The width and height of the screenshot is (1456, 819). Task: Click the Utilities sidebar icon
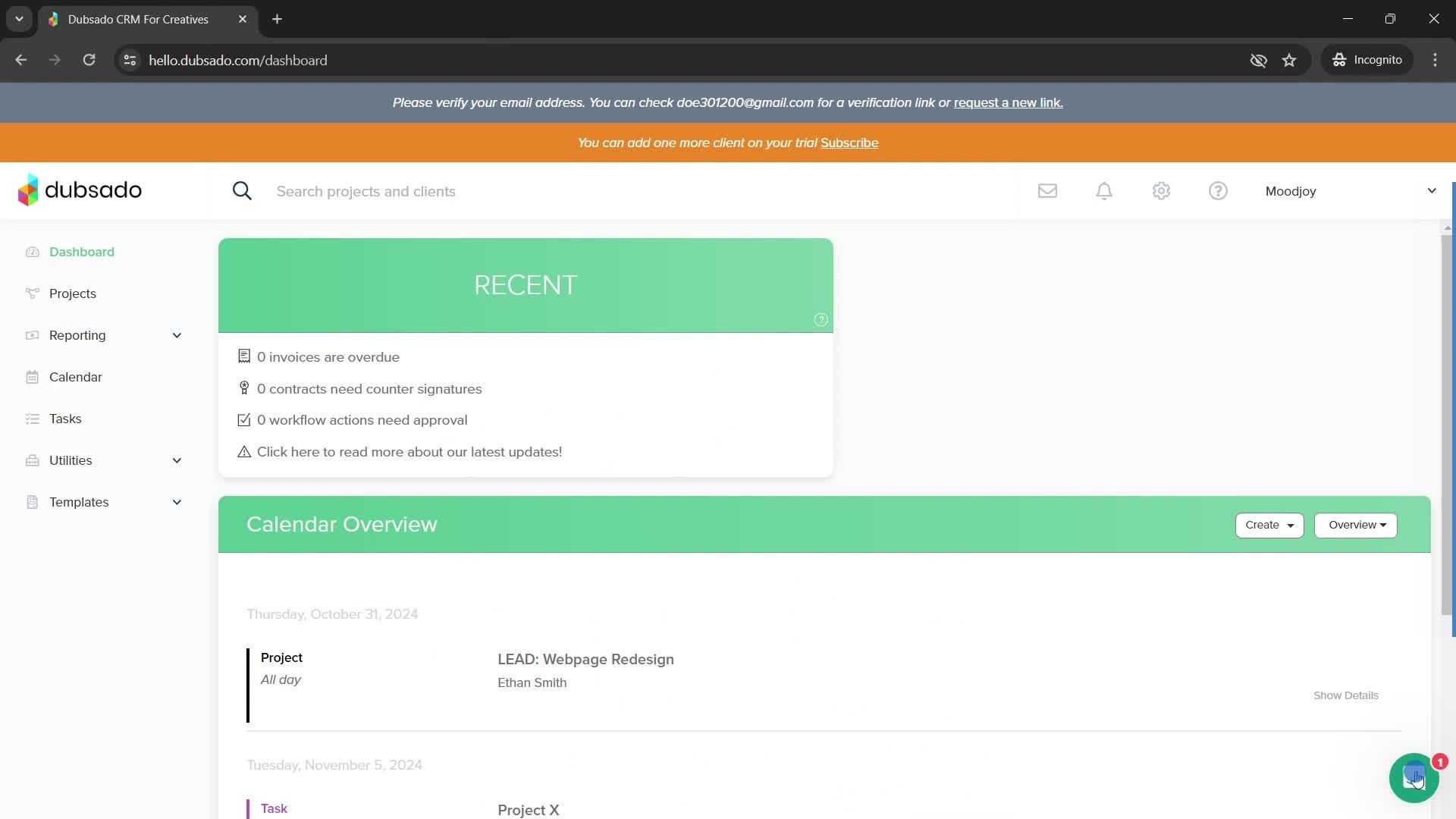point(32,460)
